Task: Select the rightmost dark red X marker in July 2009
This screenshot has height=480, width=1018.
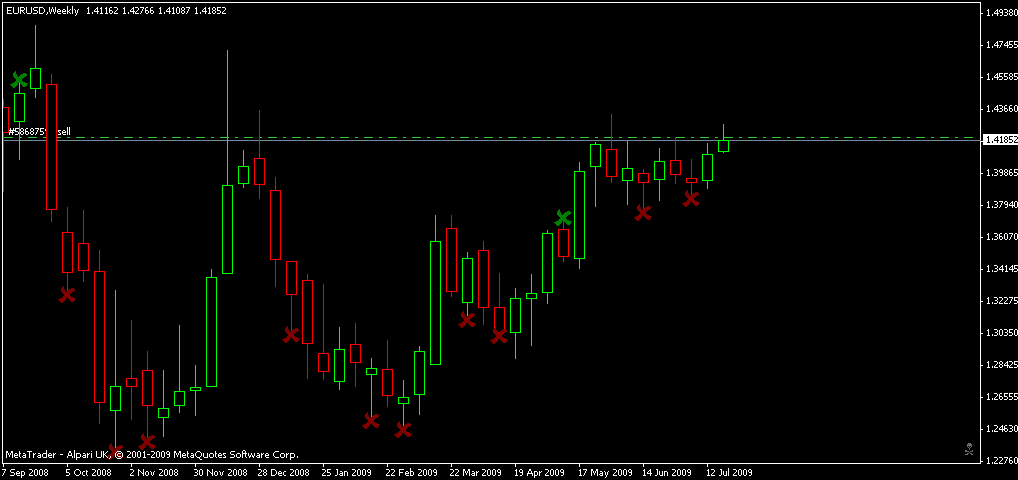Action: (x=691, y=199)
